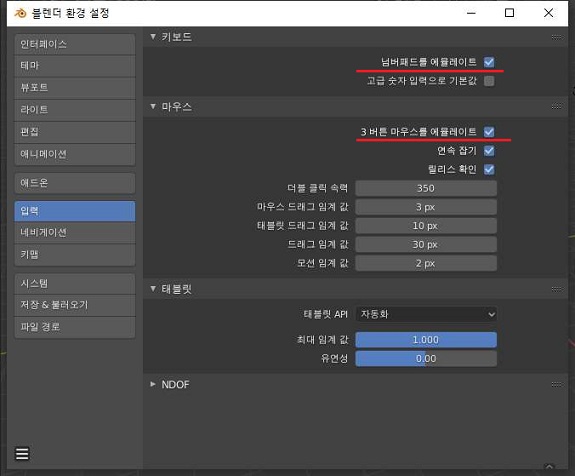Switch to the 라이트 tab
Screen dimensions: 575x476
[x=75, y=110]
